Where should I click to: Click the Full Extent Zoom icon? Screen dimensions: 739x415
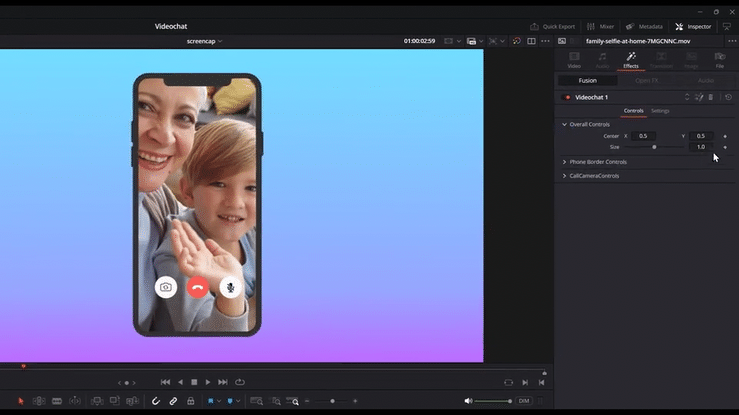coord(257,401)
